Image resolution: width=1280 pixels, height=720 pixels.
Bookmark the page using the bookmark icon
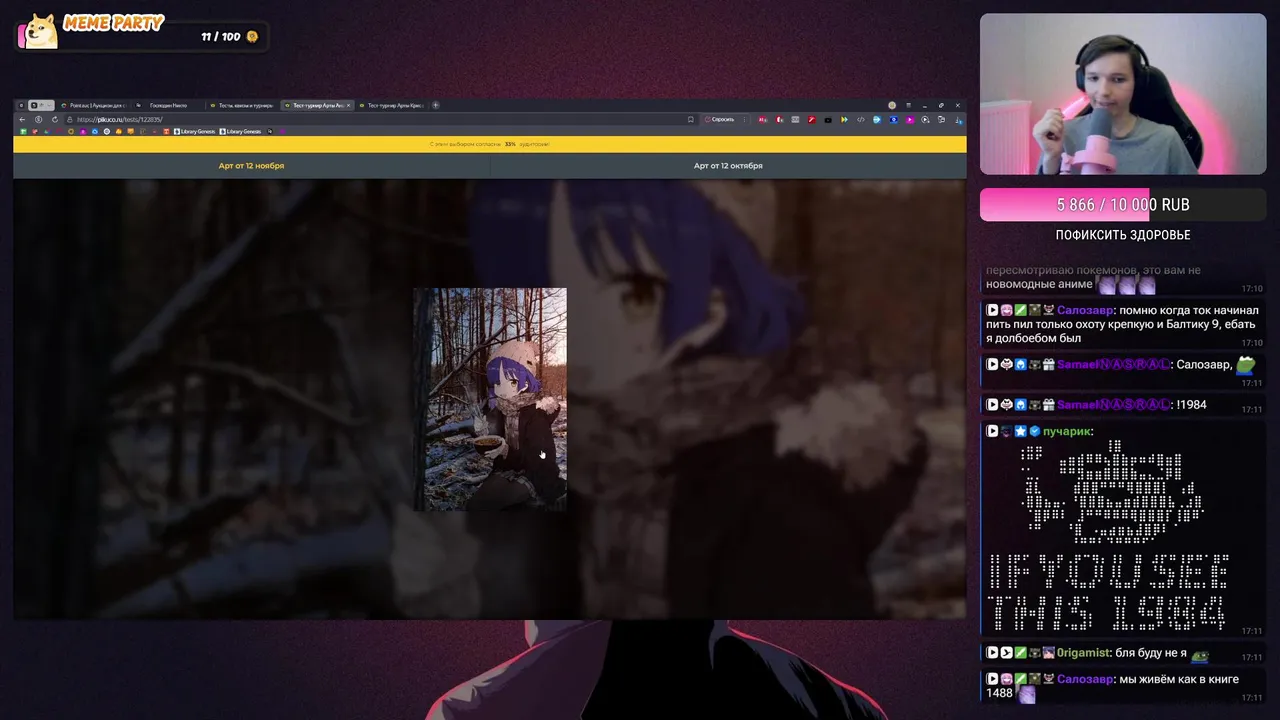click(x=691, y=120)
